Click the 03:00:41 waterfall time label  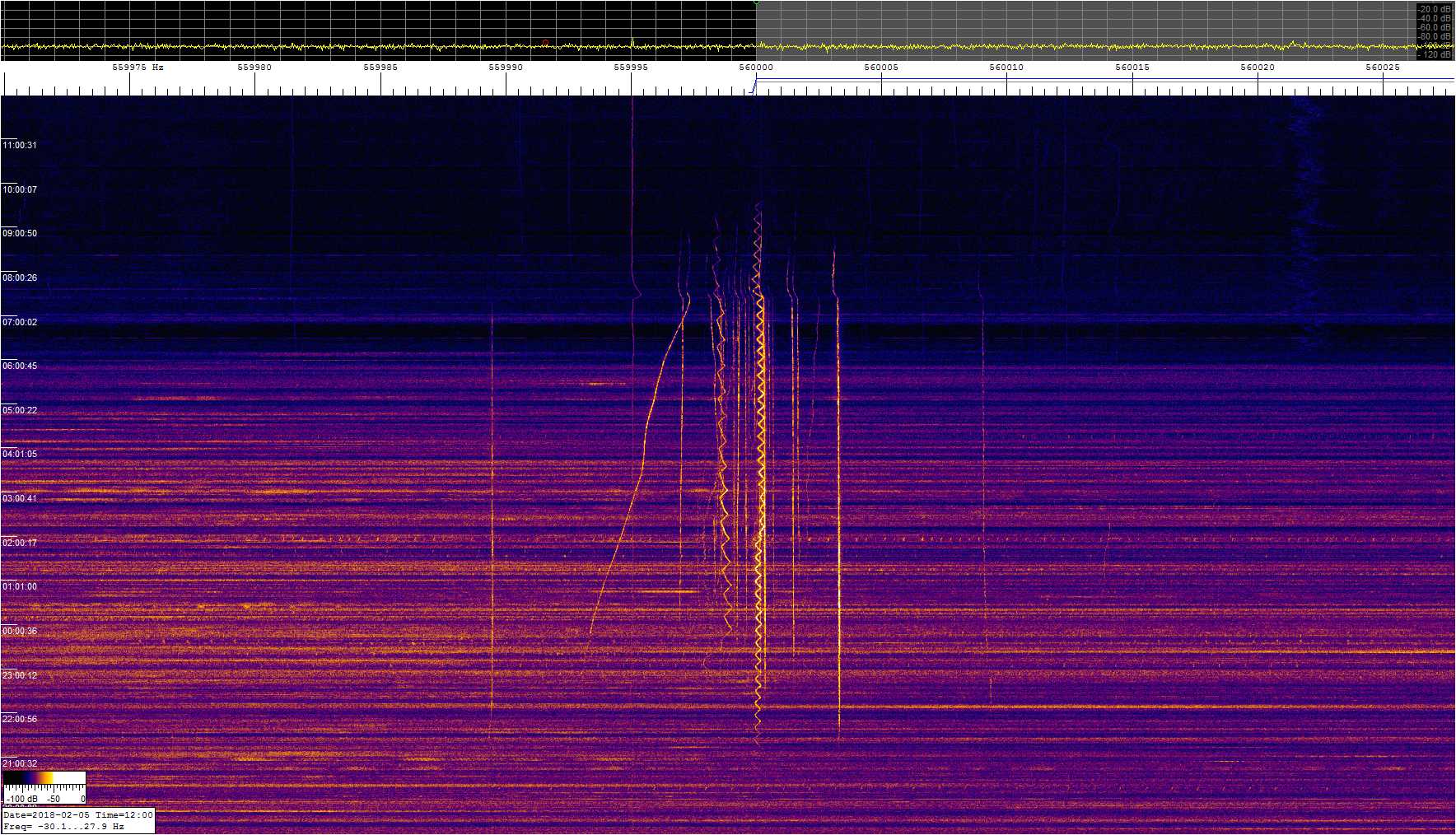coord(20,498)
